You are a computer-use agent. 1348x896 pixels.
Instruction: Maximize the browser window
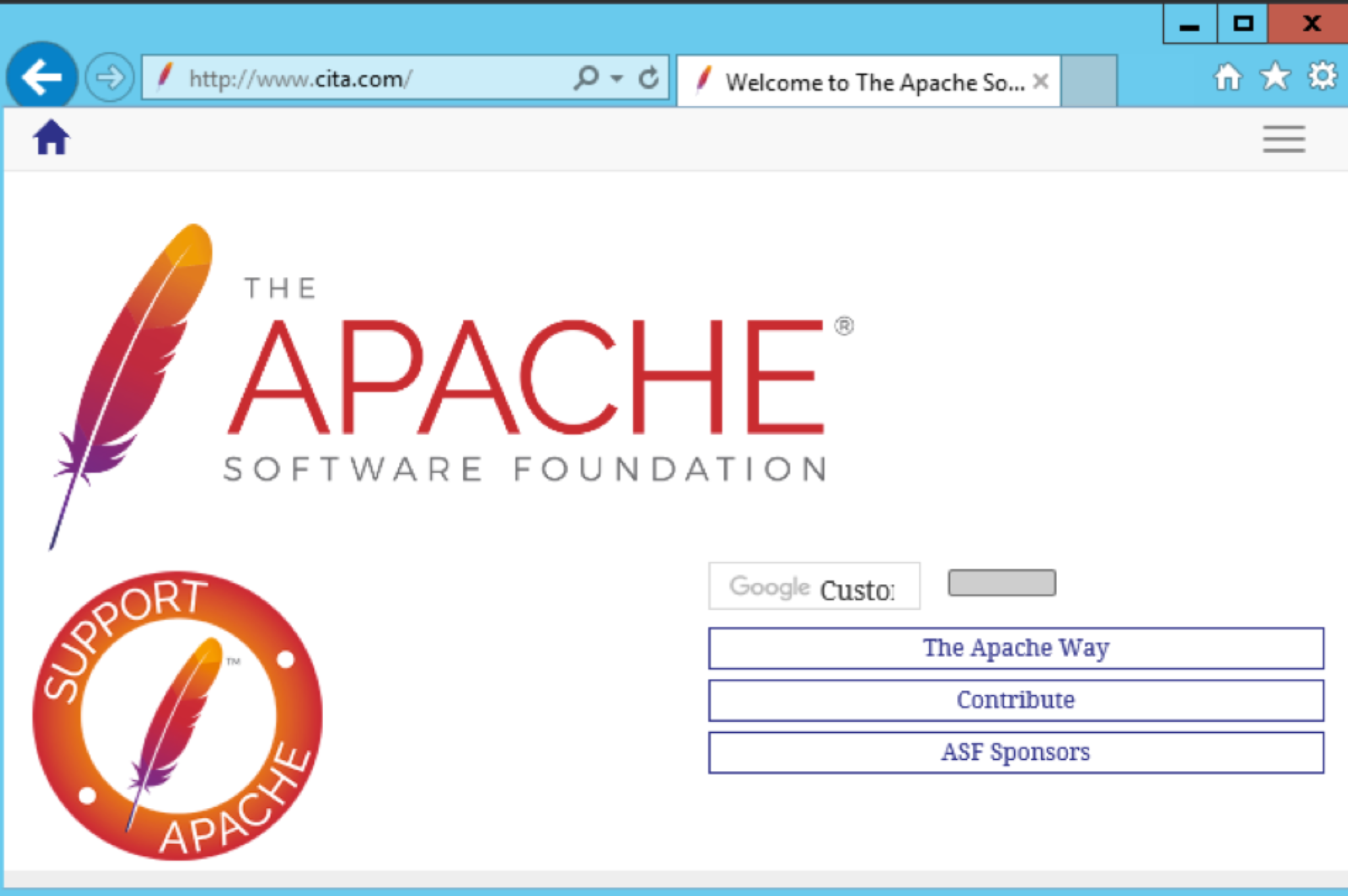click(x=1243, y=24)
